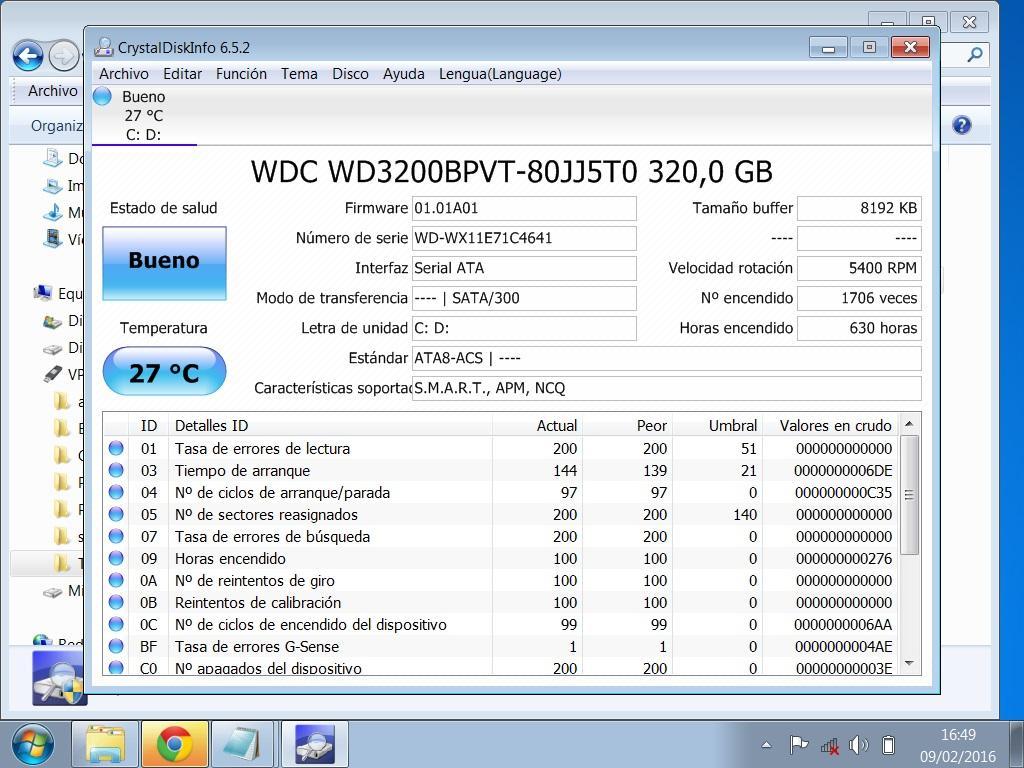
Task: Open the Notepad taskbar button
Action: coord(244,744)
